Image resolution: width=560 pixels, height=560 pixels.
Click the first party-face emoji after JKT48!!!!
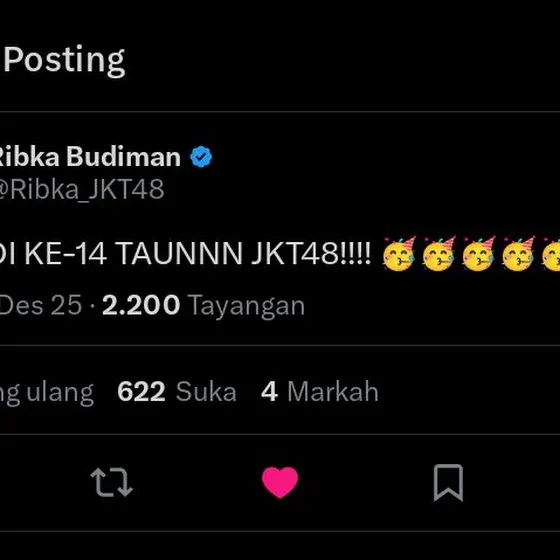tap(399, 254)
